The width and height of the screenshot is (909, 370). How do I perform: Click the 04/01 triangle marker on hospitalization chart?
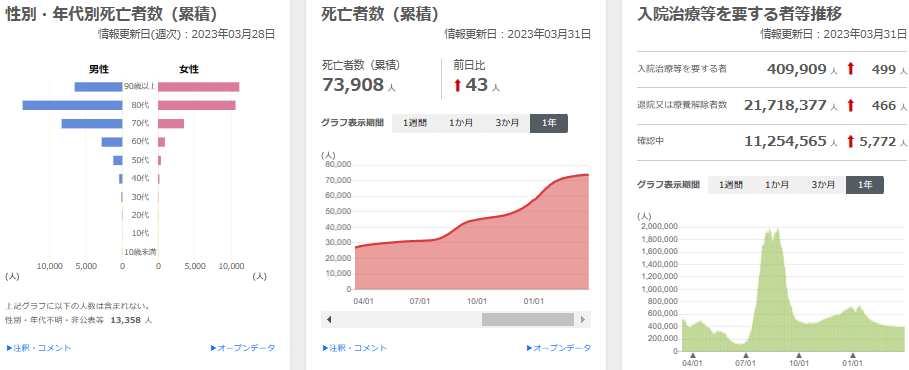(693, 356)
